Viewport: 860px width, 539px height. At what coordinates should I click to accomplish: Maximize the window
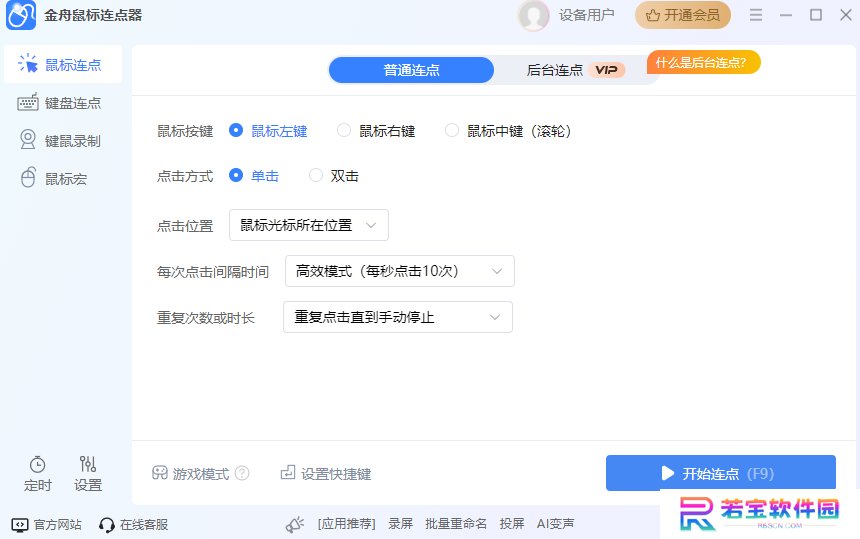816,15
